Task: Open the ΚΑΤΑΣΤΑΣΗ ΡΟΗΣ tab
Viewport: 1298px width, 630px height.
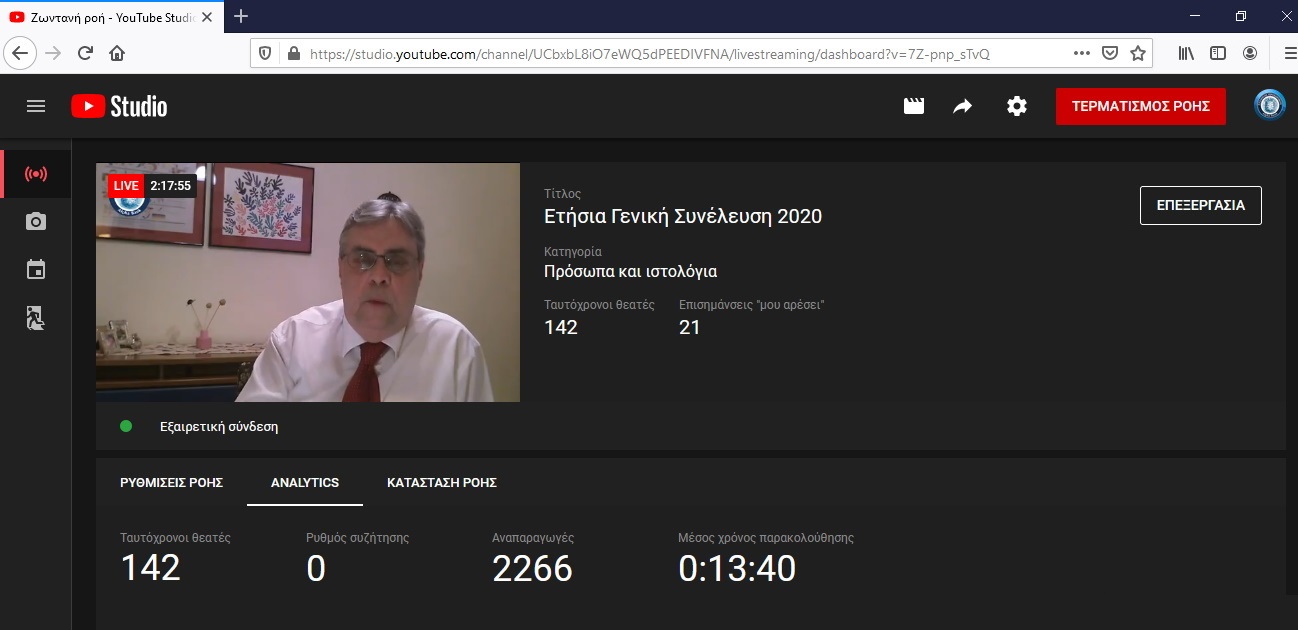Action: 442,483
